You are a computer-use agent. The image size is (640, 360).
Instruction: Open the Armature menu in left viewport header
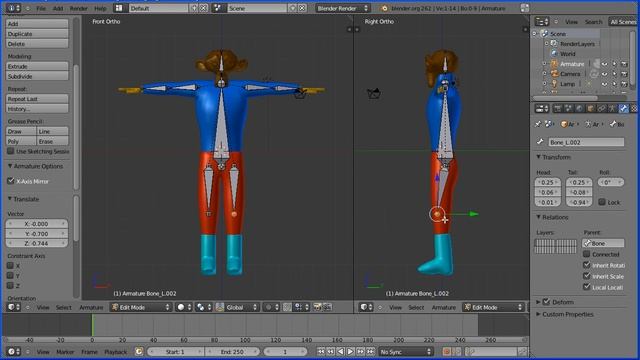(91, 307)
